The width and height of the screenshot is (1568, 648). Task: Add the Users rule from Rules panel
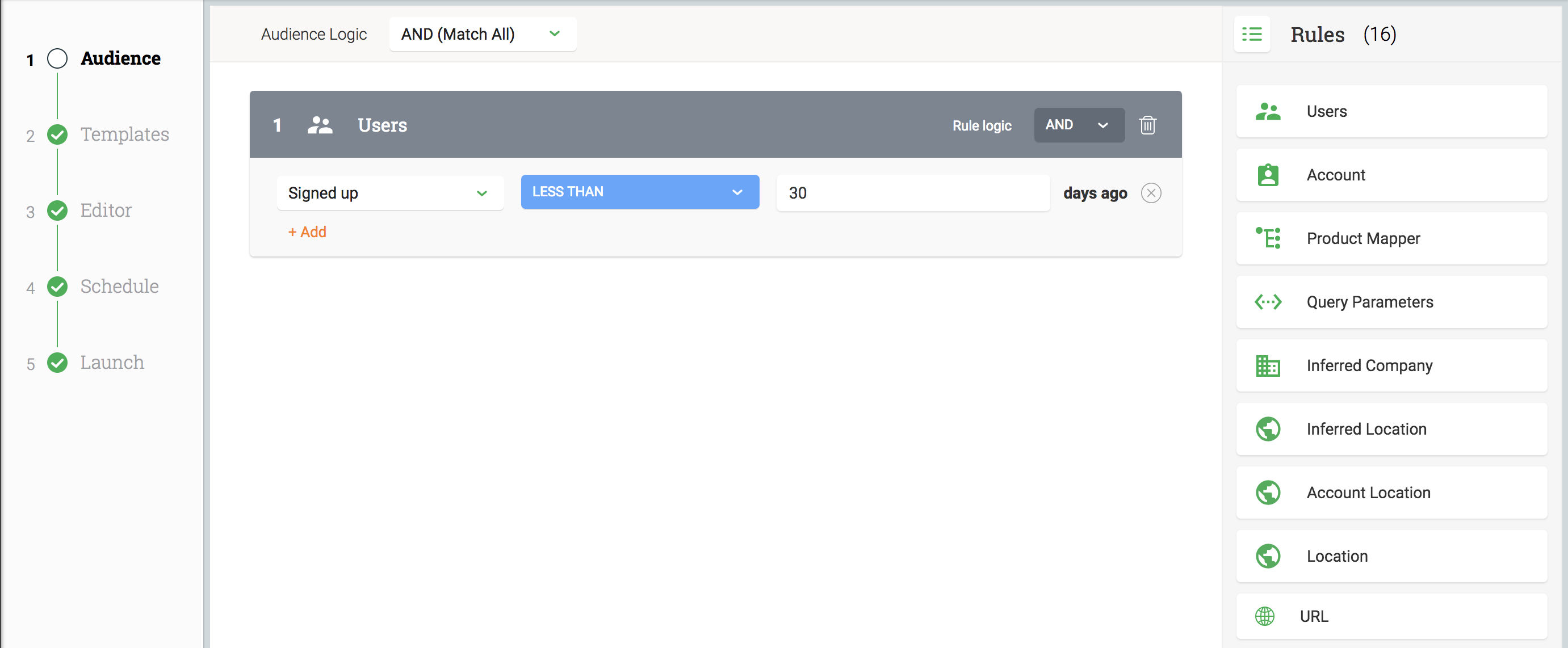[x=1391, y=111]
